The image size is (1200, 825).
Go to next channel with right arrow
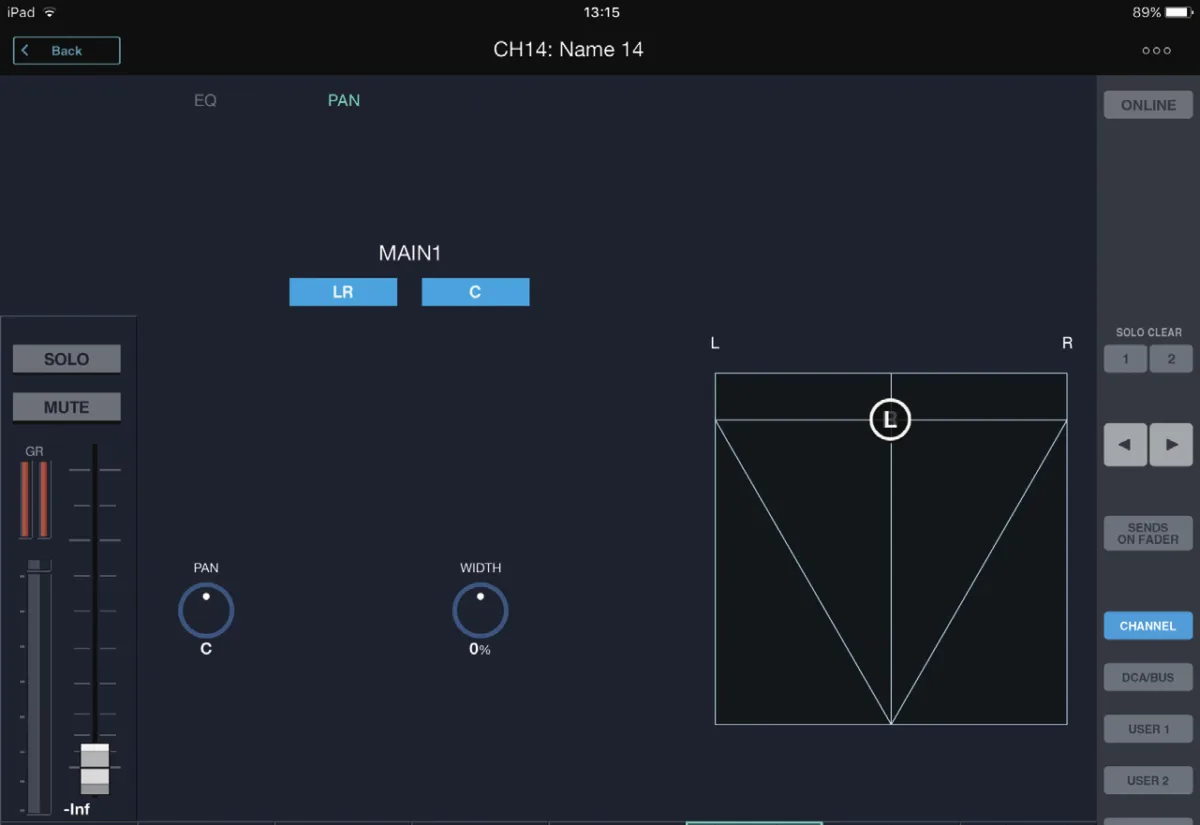click(x=1171, y=445)
